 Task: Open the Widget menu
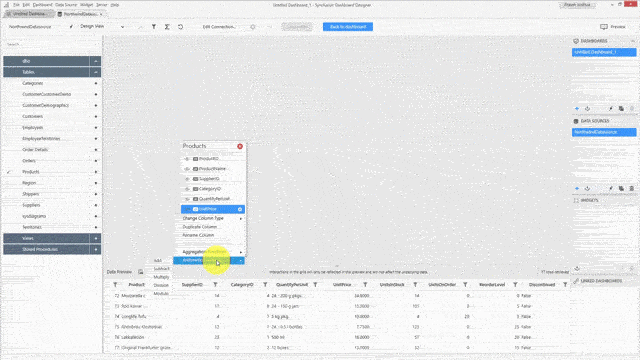(x=87, y=5)
